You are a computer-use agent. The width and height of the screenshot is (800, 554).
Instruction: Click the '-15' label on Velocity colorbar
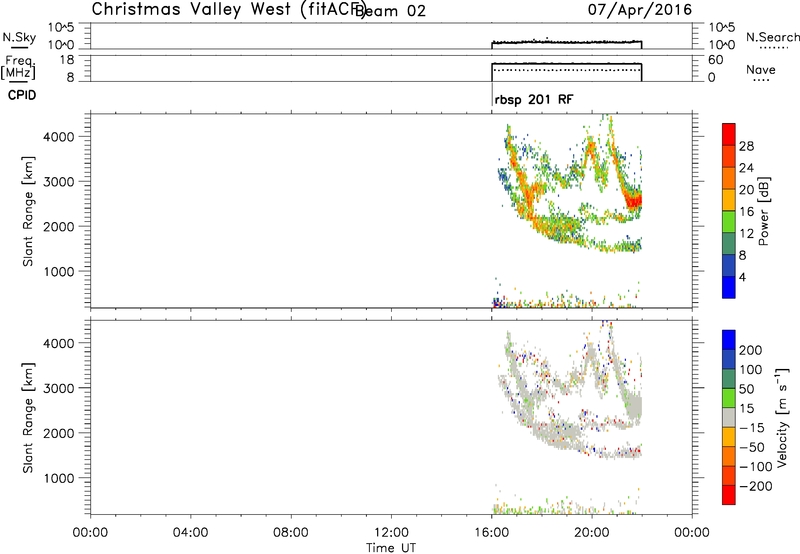pyautogui.click(x=751, y=427)
